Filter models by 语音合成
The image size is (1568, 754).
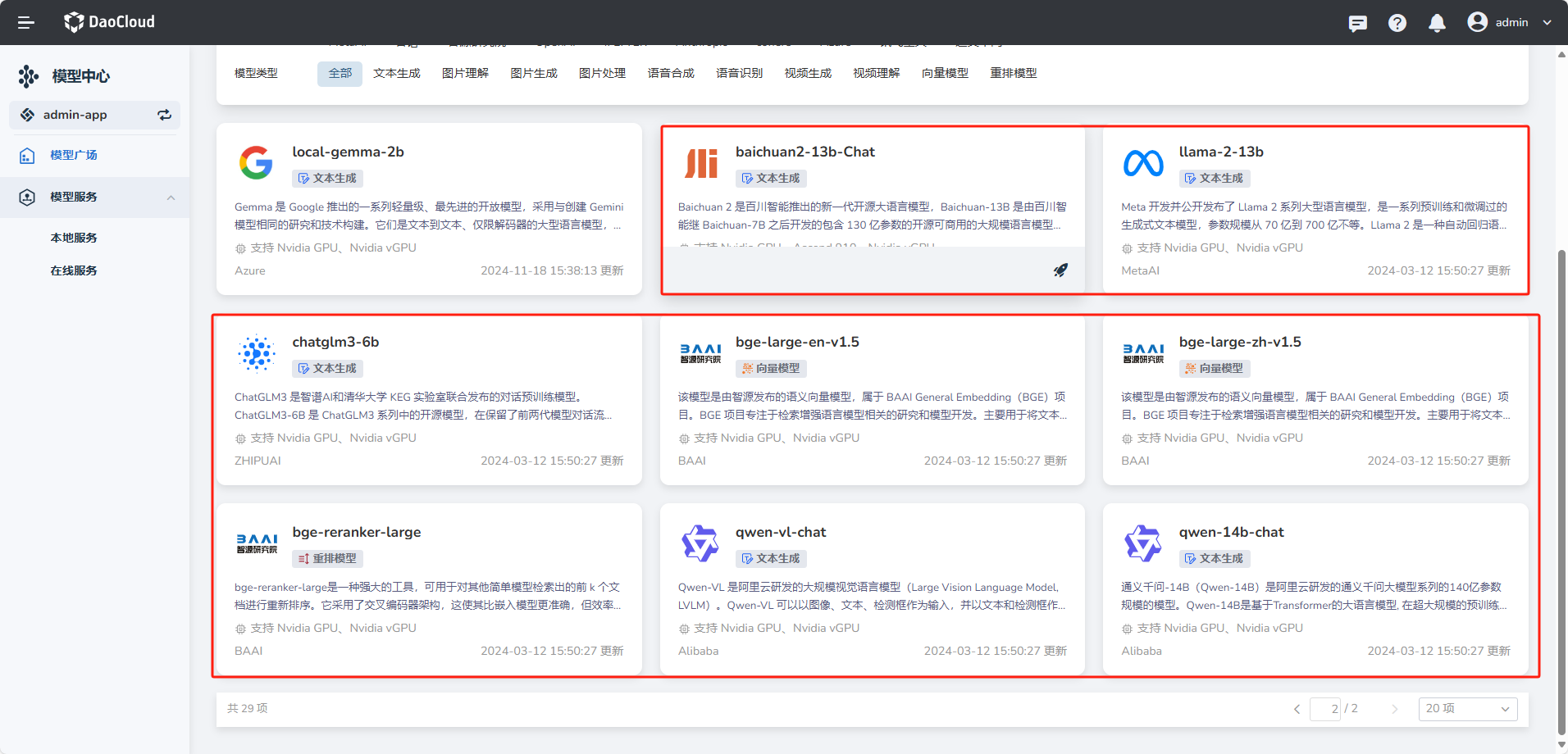[x=671, y=73]
